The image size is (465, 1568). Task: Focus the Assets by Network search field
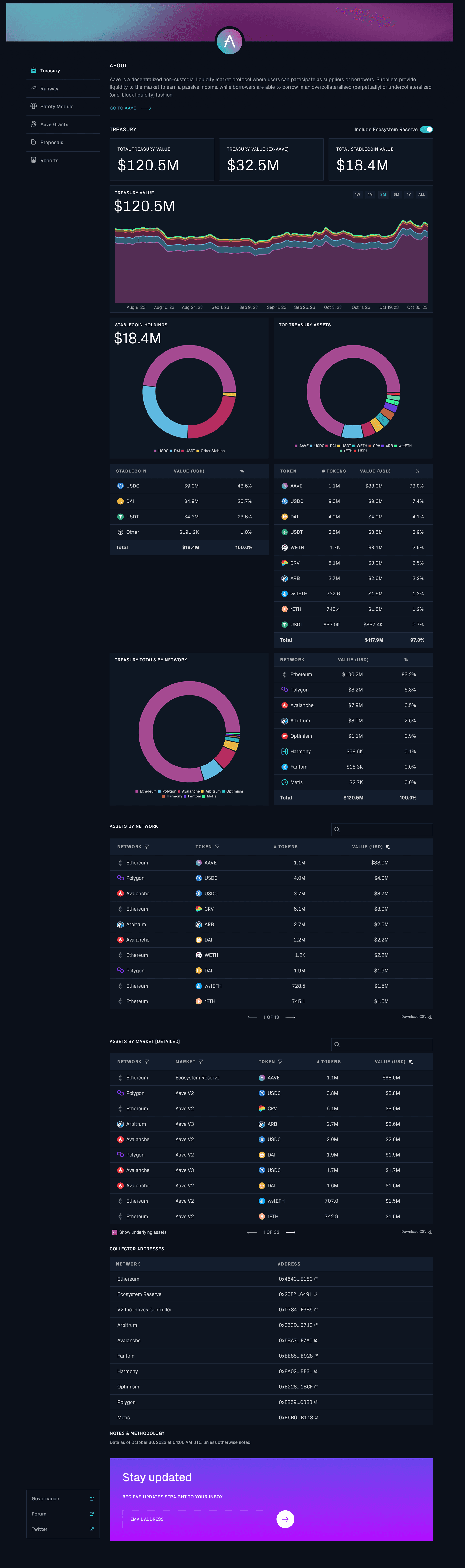click(x=382, y=830)
